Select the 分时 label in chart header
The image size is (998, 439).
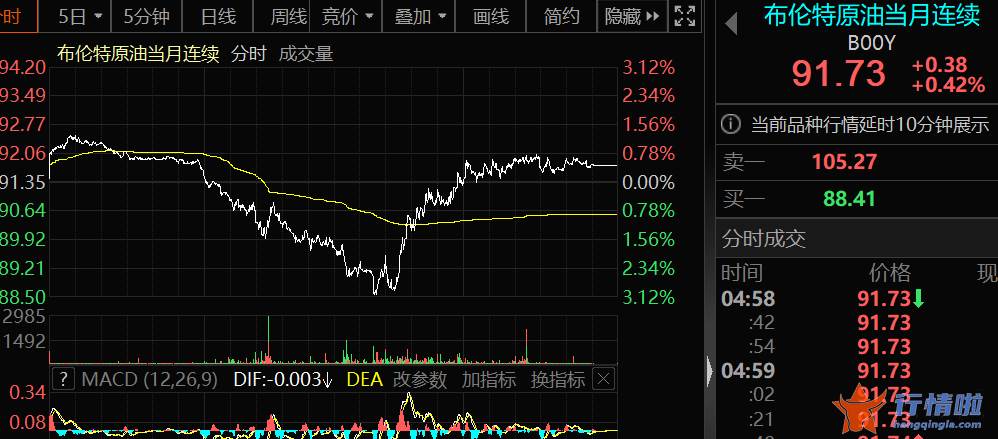pyautogui.click(x=248, y=54)
